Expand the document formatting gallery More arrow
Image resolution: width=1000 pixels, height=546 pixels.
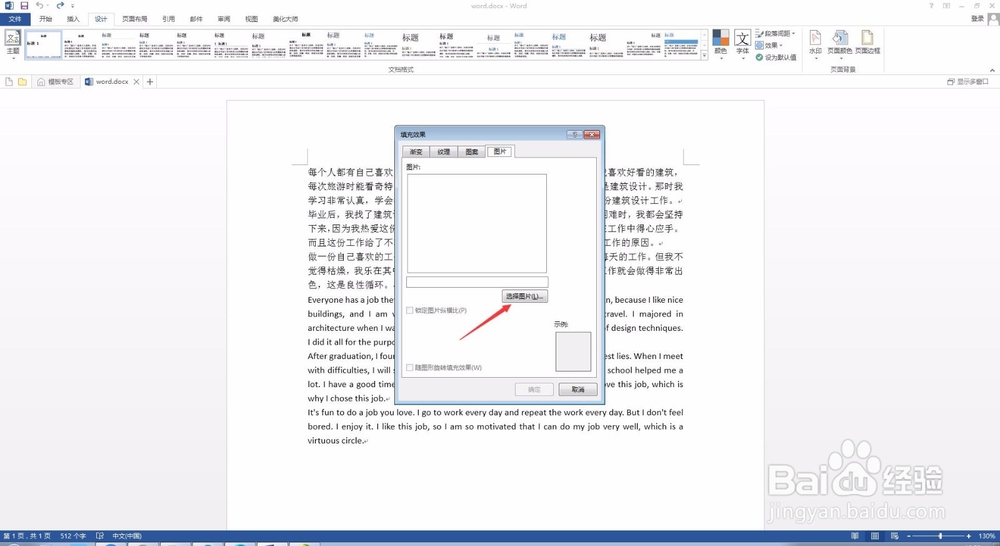click(x=705, y=56)
